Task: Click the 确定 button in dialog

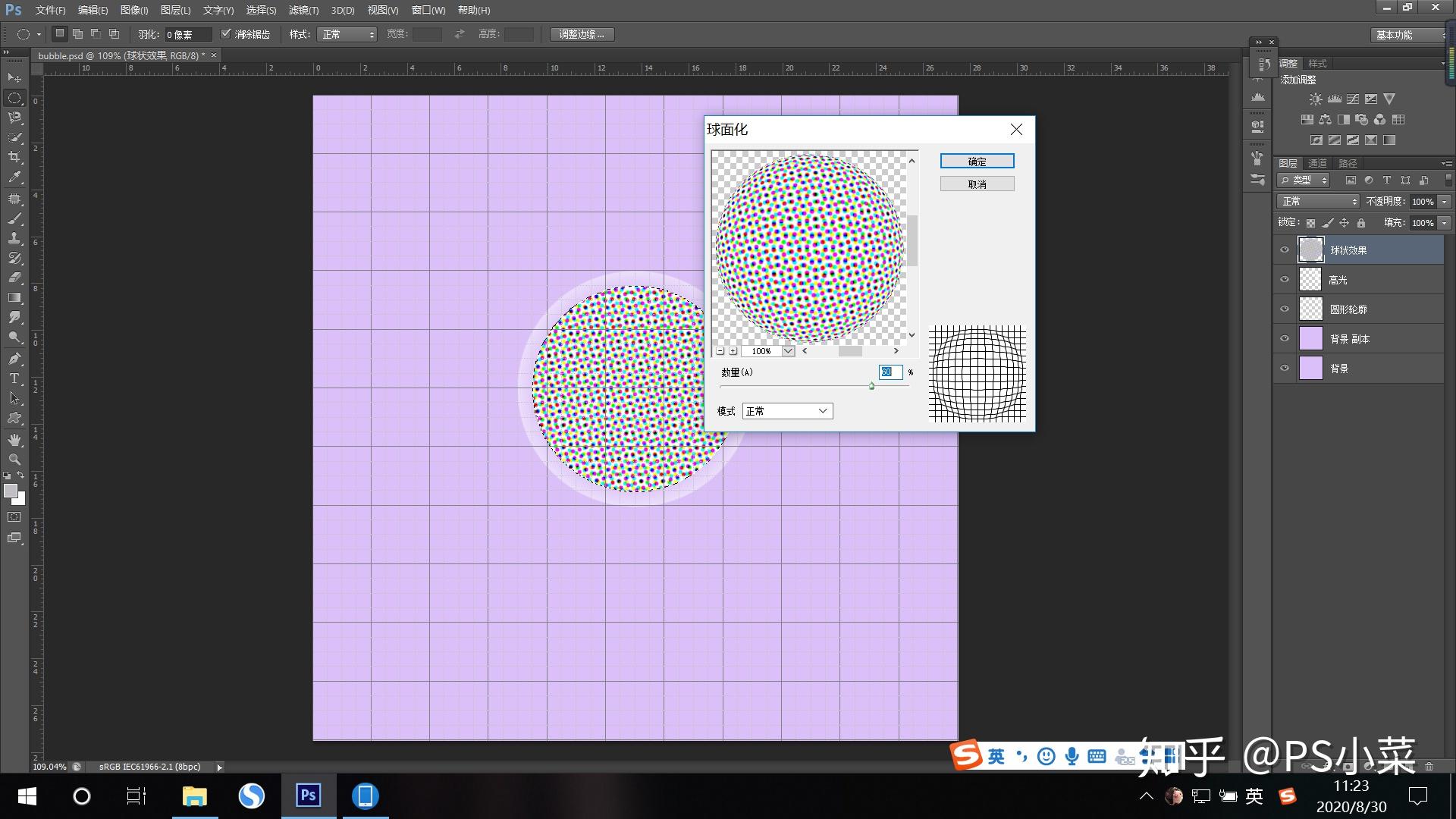Action: pyautogui.click(x=977, y=162)
